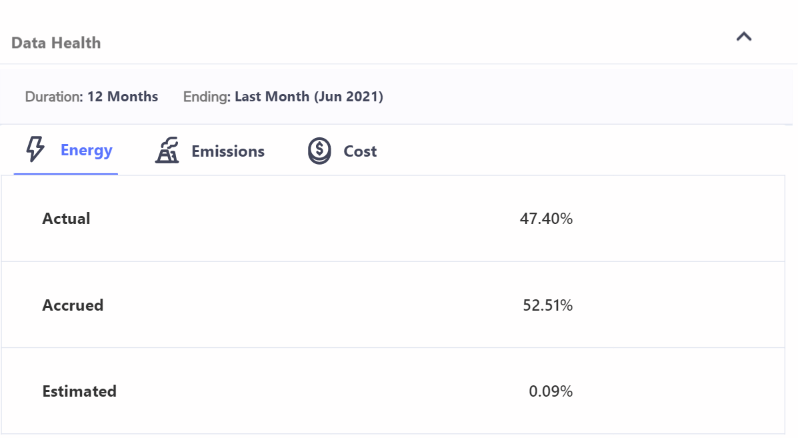The height and width of the screenshot is (438, 798).
Task: Click the Ending label text
Action: 207,96
